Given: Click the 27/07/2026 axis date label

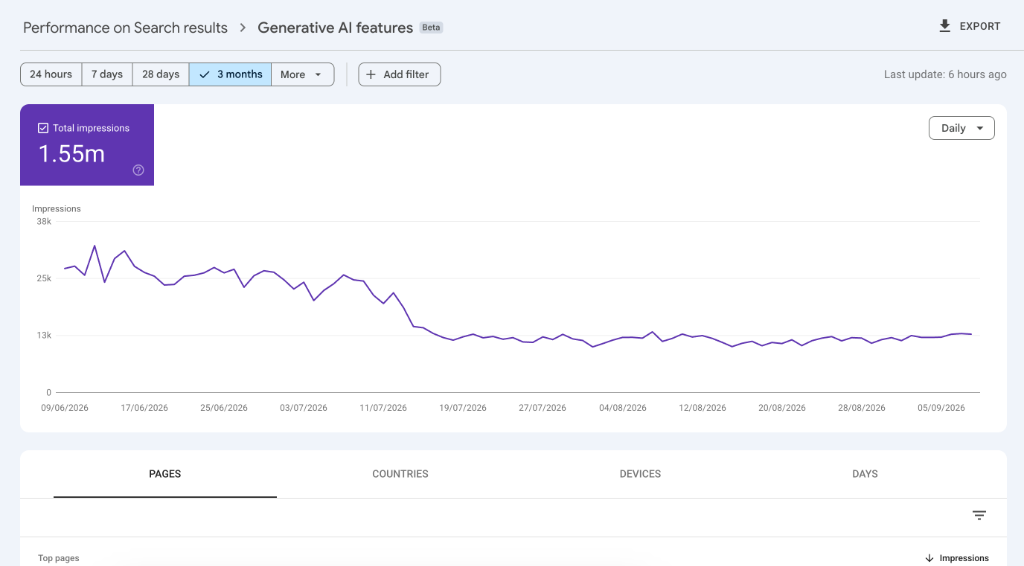Looking at the screenshot, I should coord(543,408).
